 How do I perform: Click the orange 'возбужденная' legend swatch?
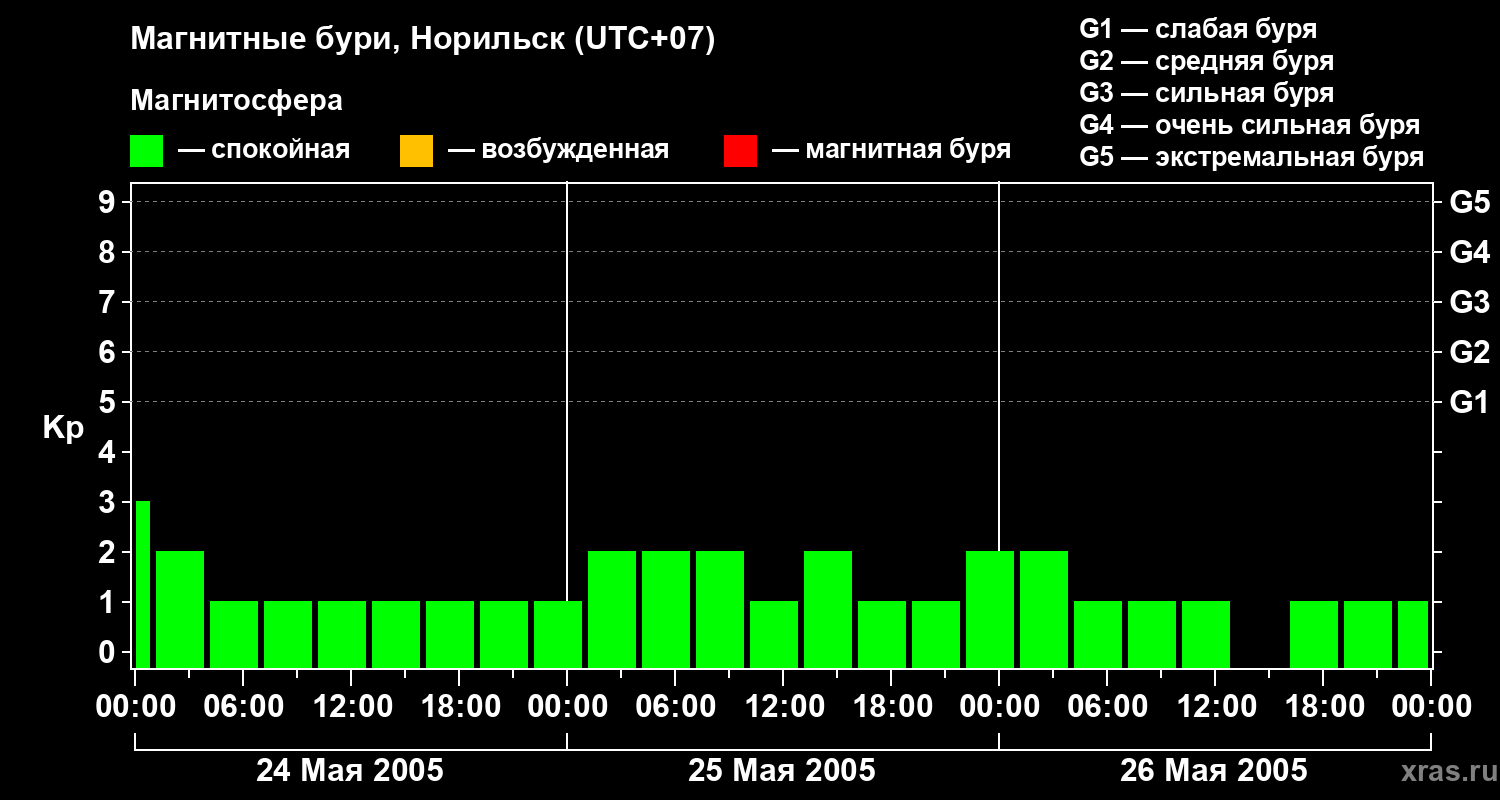[x=416, y=151]
